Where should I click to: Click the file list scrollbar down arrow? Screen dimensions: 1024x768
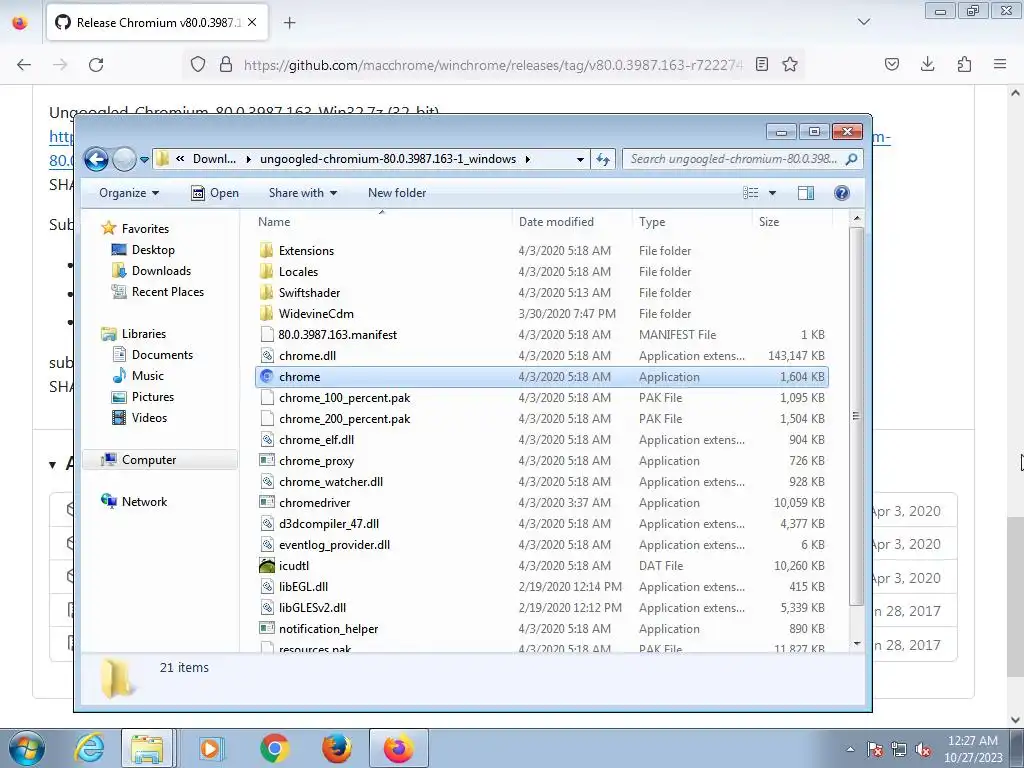(x=857, y=644)
